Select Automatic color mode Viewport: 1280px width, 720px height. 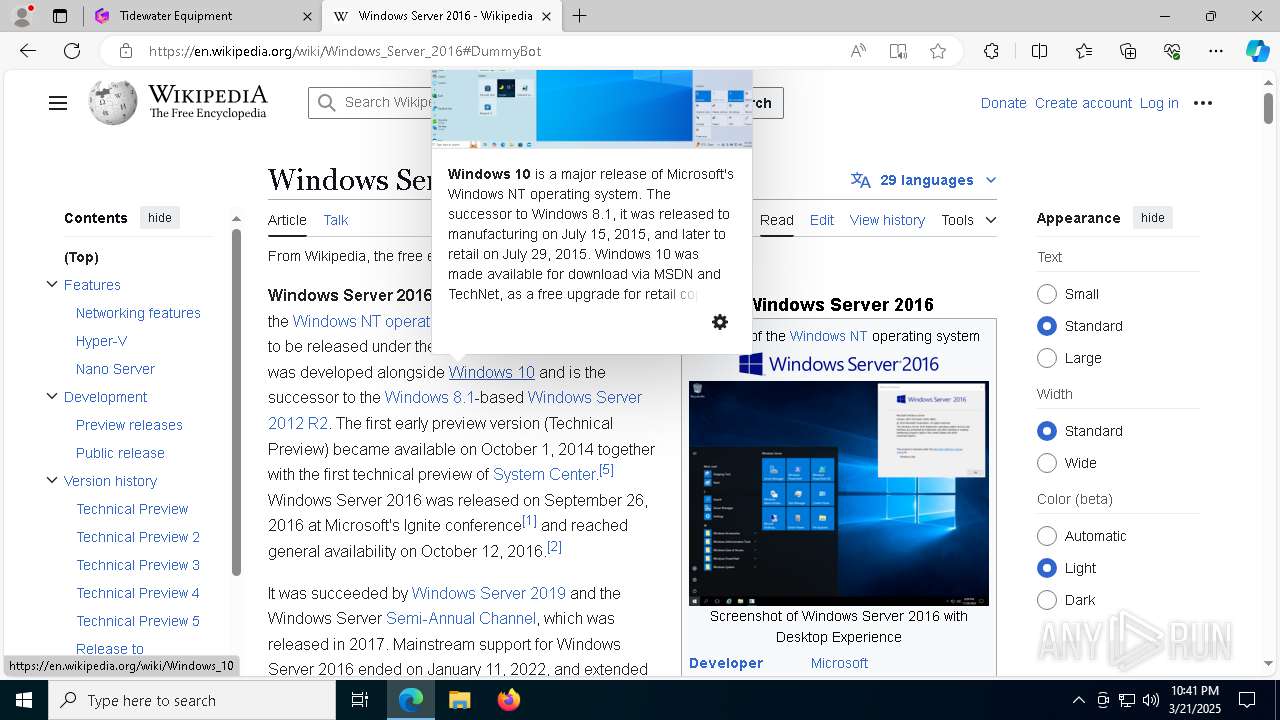(x=1047, y=536)
